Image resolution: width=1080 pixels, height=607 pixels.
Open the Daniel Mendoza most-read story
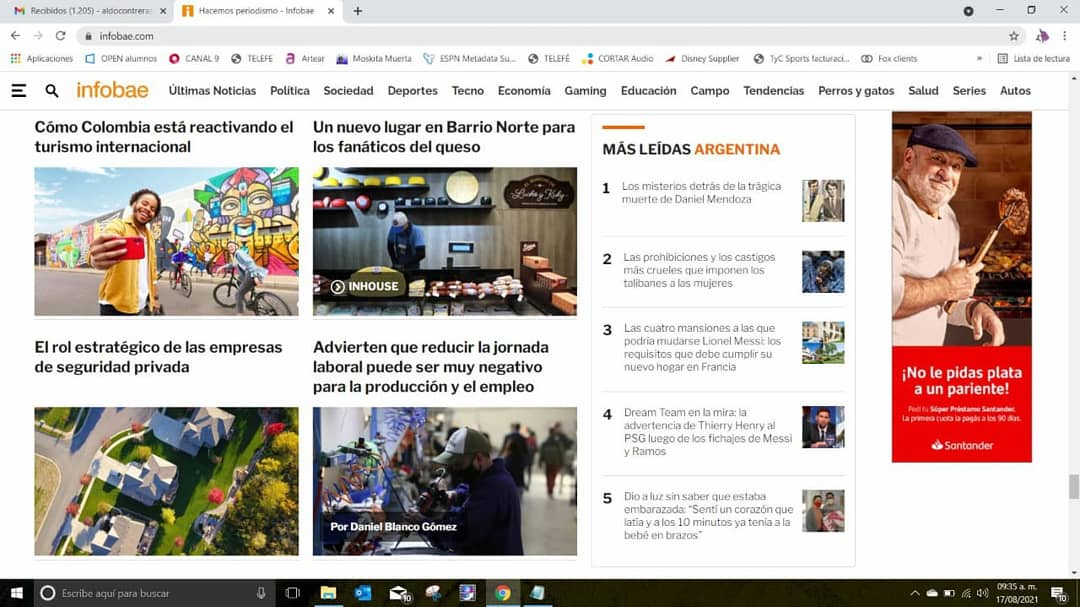coord(701,193)
